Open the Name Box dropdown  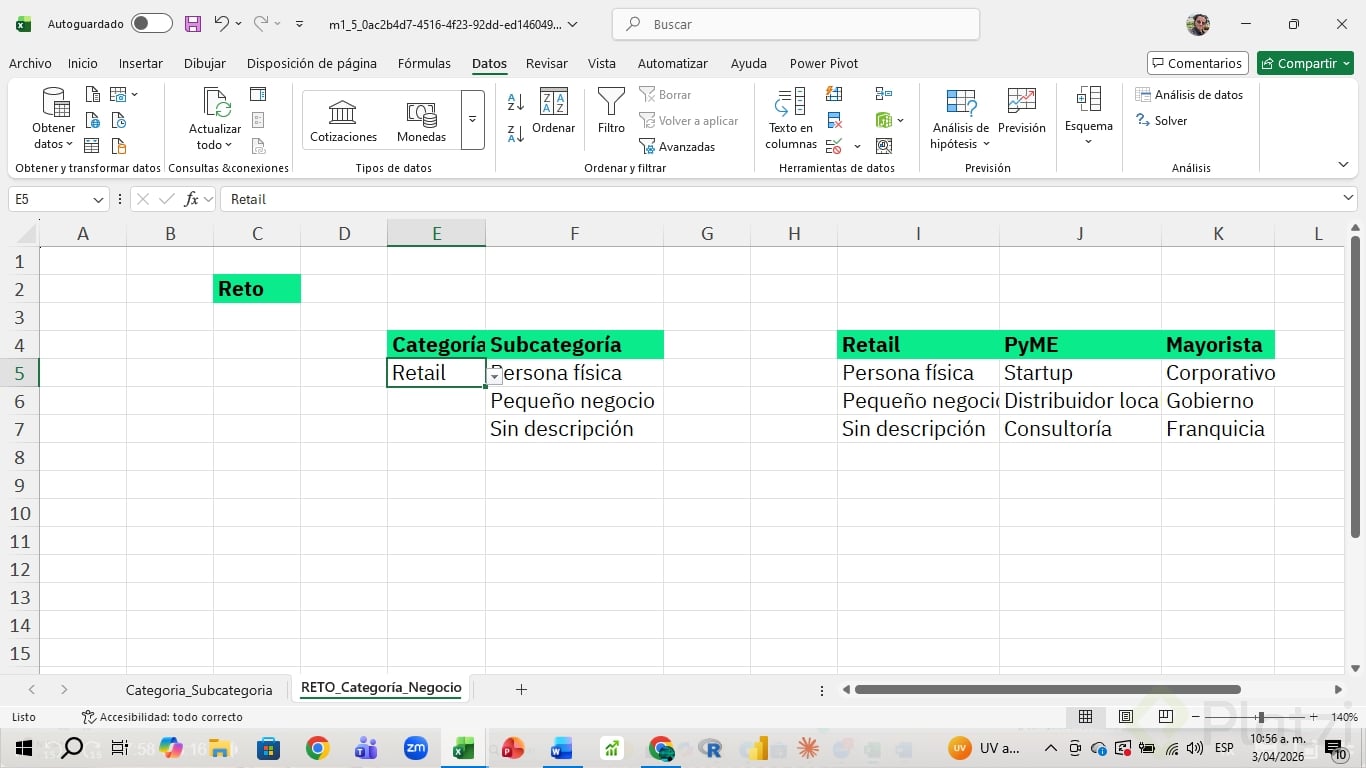(99, 199)
